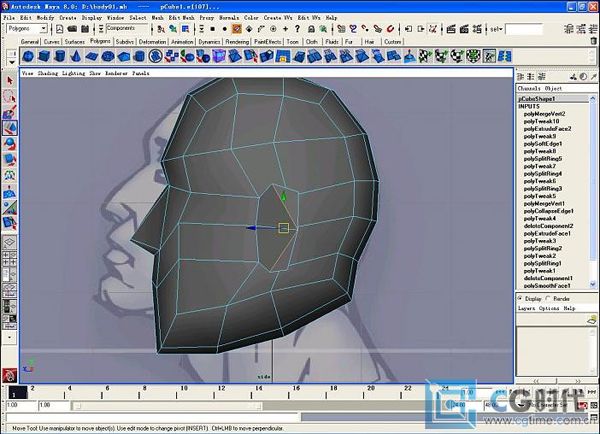Select the polygon sphere shelf icon
The image size is (600, 434).
pyautogui.click(x=28, y=57)
